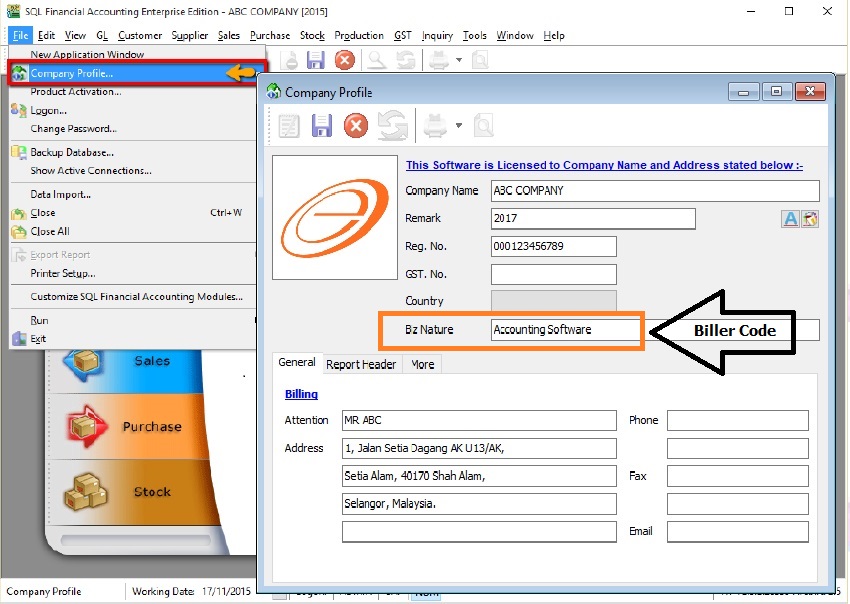The image size is (850, 604).
Task: Click red Cancel icon in main window toolbar
Action: click(x=345, y=60)
